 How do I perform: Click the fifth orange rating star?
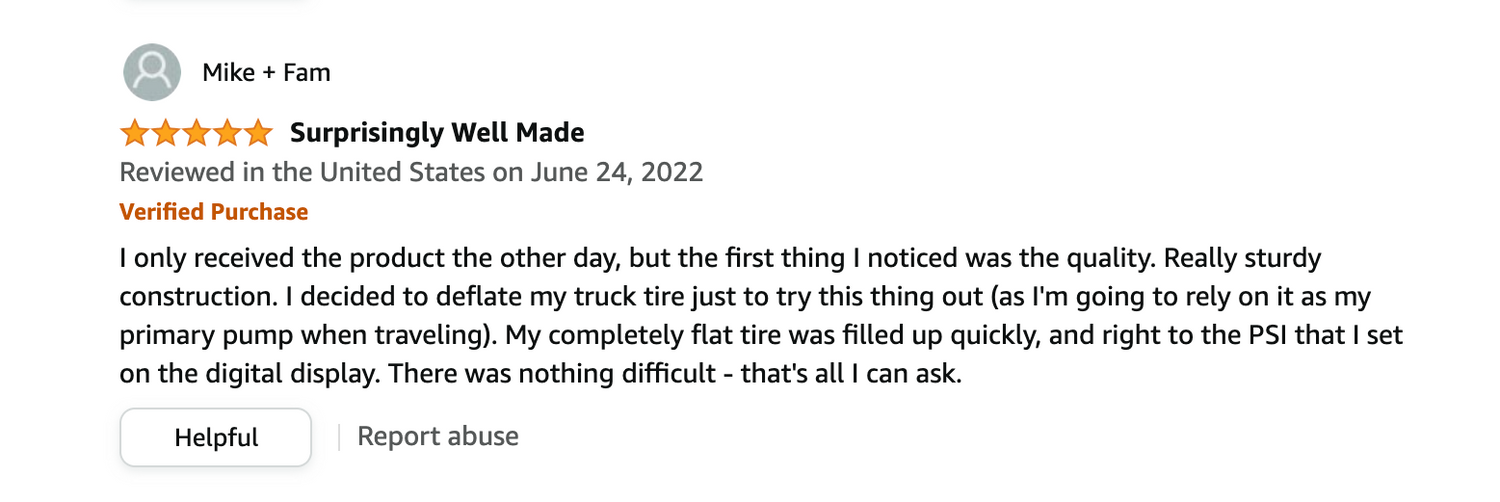(257, 132)
